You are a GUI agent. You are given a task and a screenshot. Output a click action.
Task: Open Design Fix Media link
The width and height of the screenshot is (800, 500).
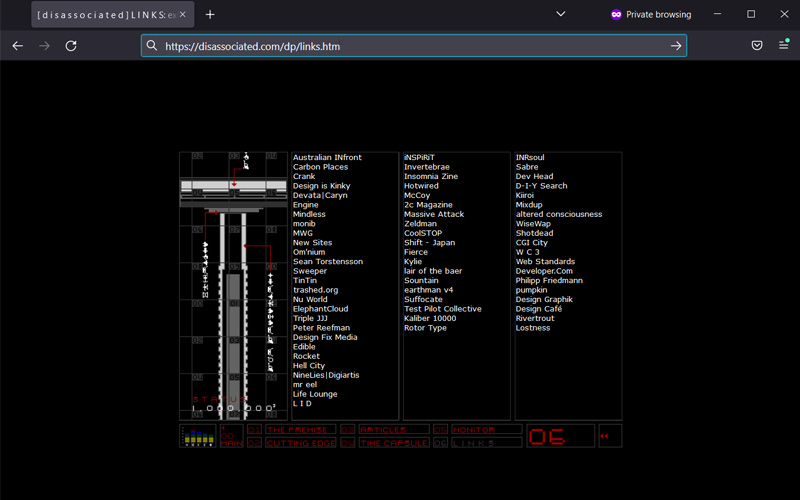point(325,337)
